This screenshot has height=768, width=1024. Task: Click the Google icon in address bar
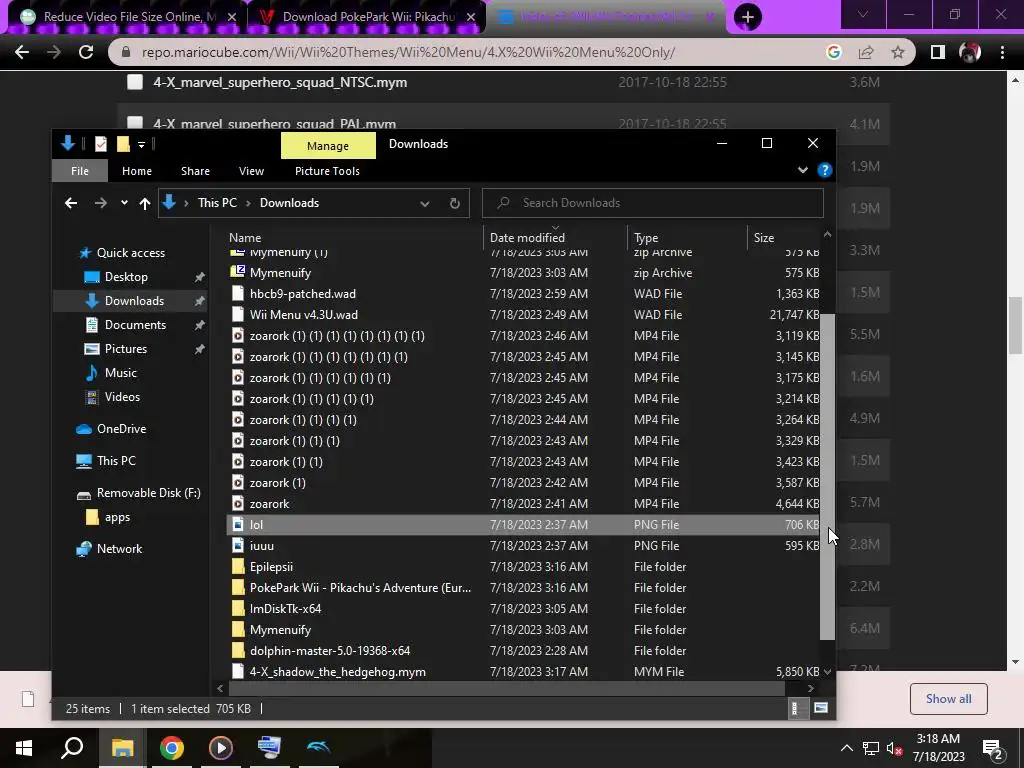tap(833, 52)
